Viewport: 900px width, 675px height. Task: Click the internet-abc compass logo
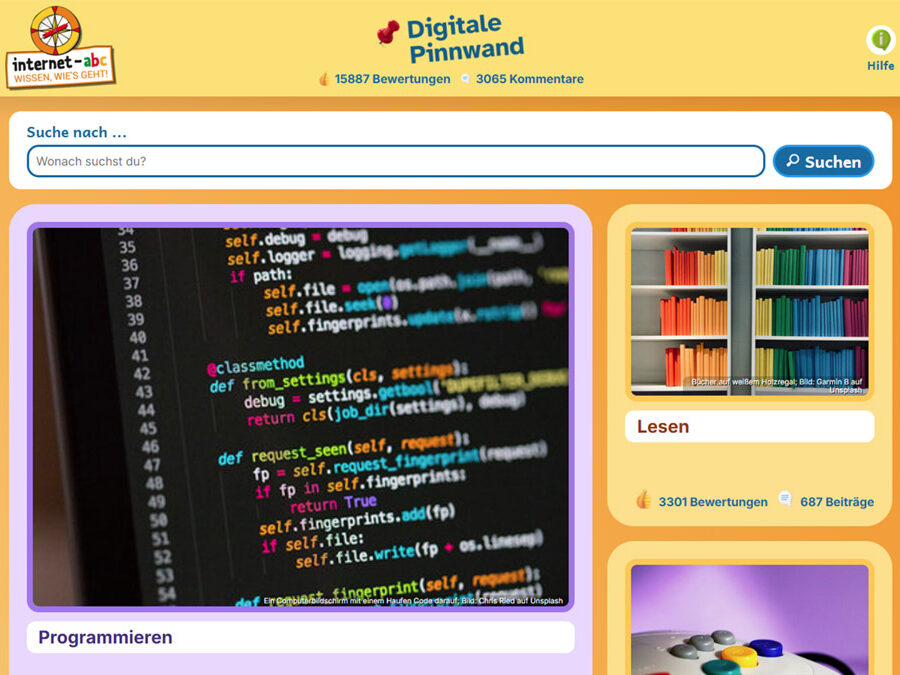click(60, 46)
